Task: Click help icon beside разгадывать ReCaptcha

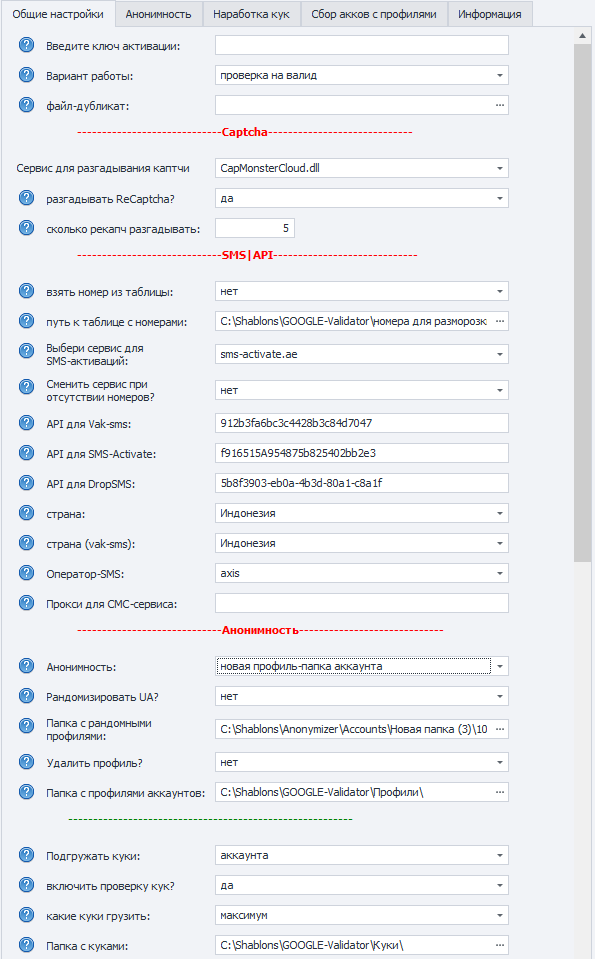Action: 26,198
